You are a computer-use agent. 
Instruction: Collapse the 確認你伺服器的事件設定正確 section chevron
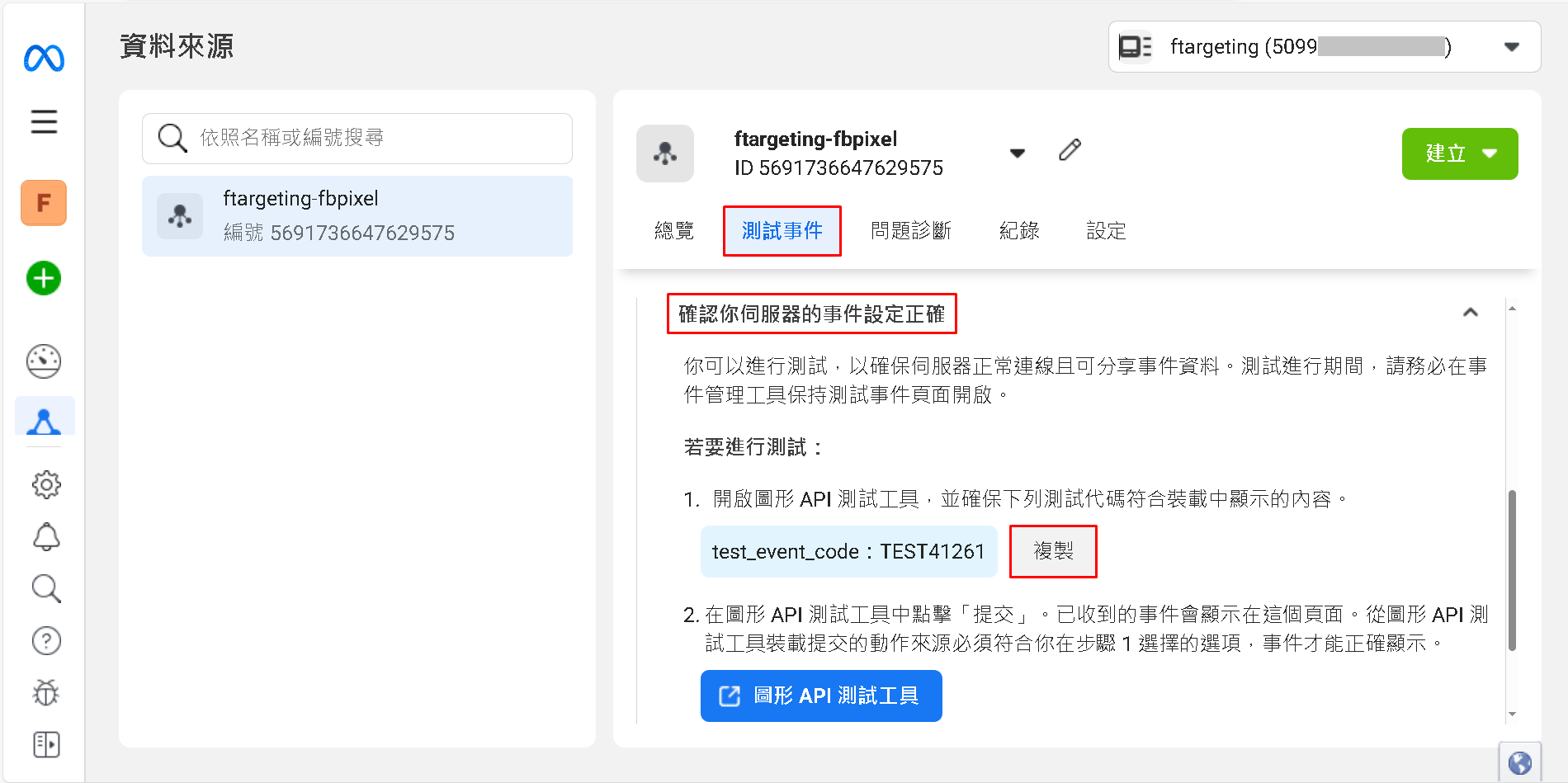click(1471, 312)
